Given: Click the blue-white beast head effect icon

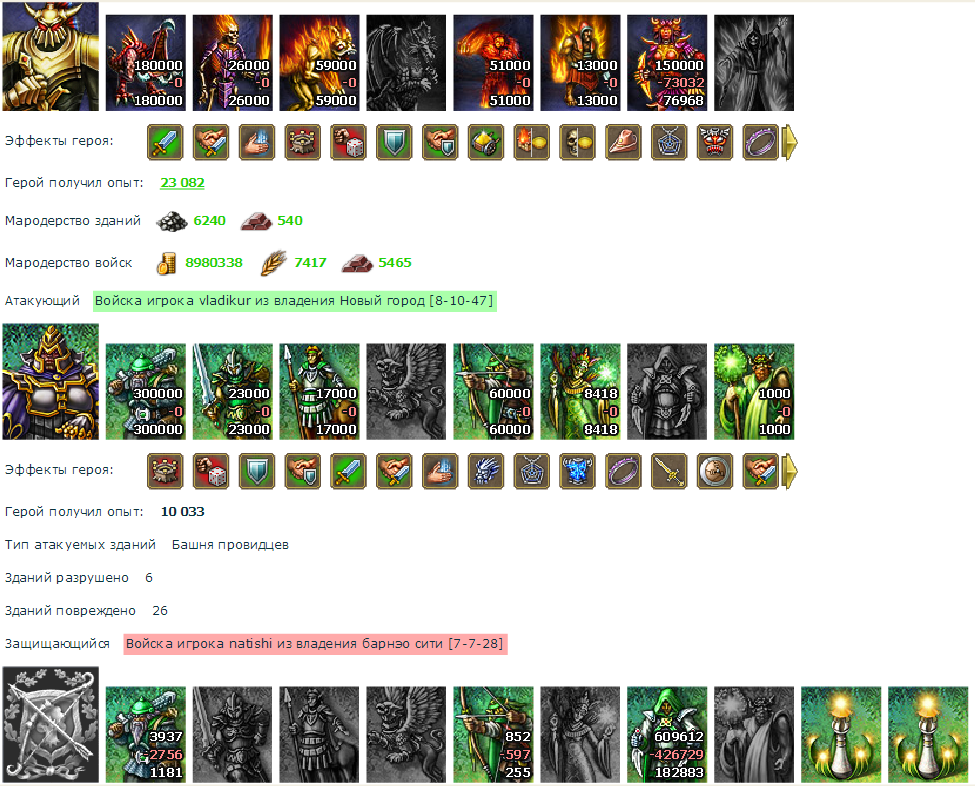Looking at the screenshot, I should (x=486, y=471).
